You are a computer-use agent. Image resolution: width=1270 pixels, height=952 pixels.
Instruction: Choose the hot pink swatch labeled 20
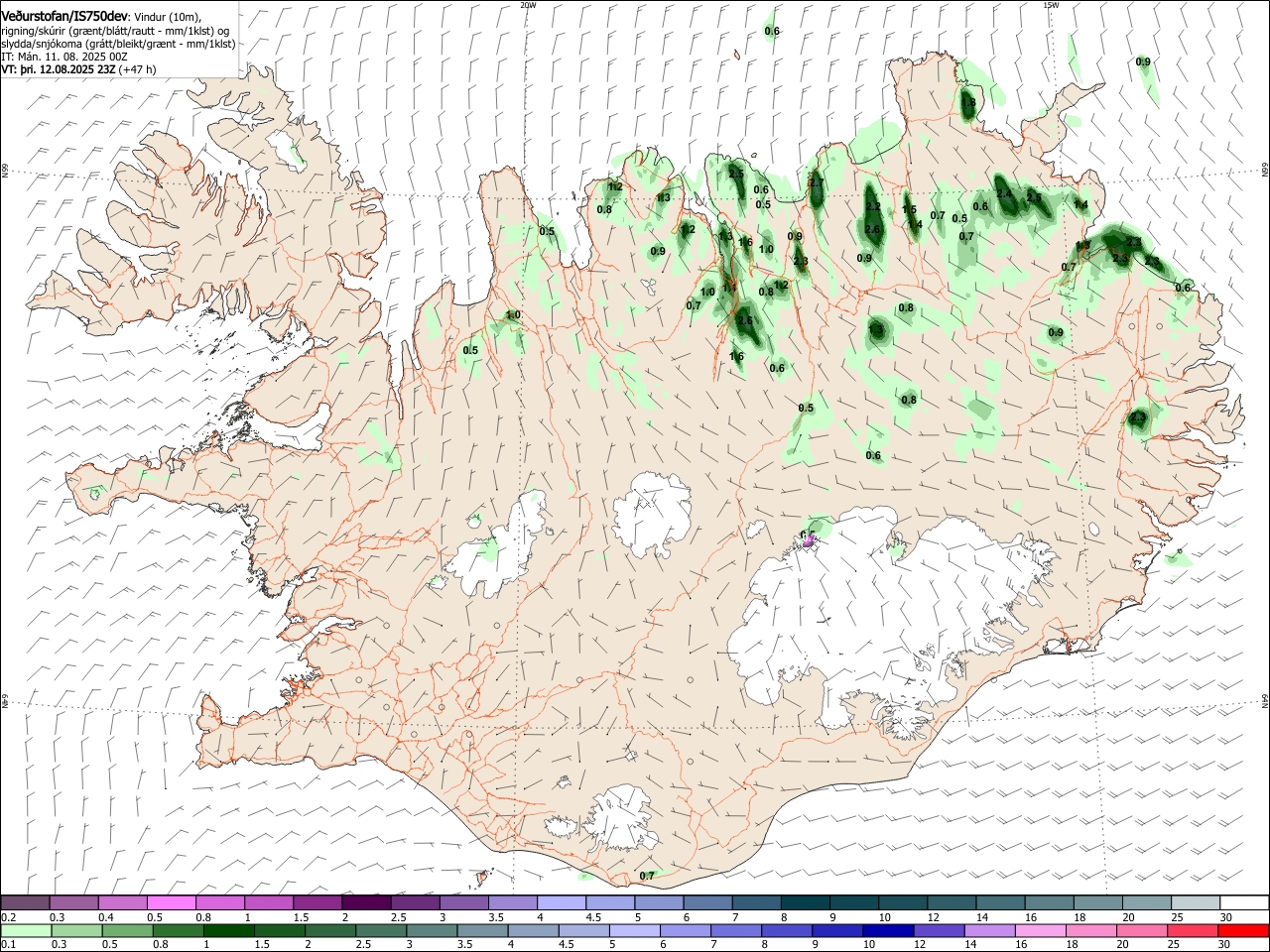click(1142, 930)
